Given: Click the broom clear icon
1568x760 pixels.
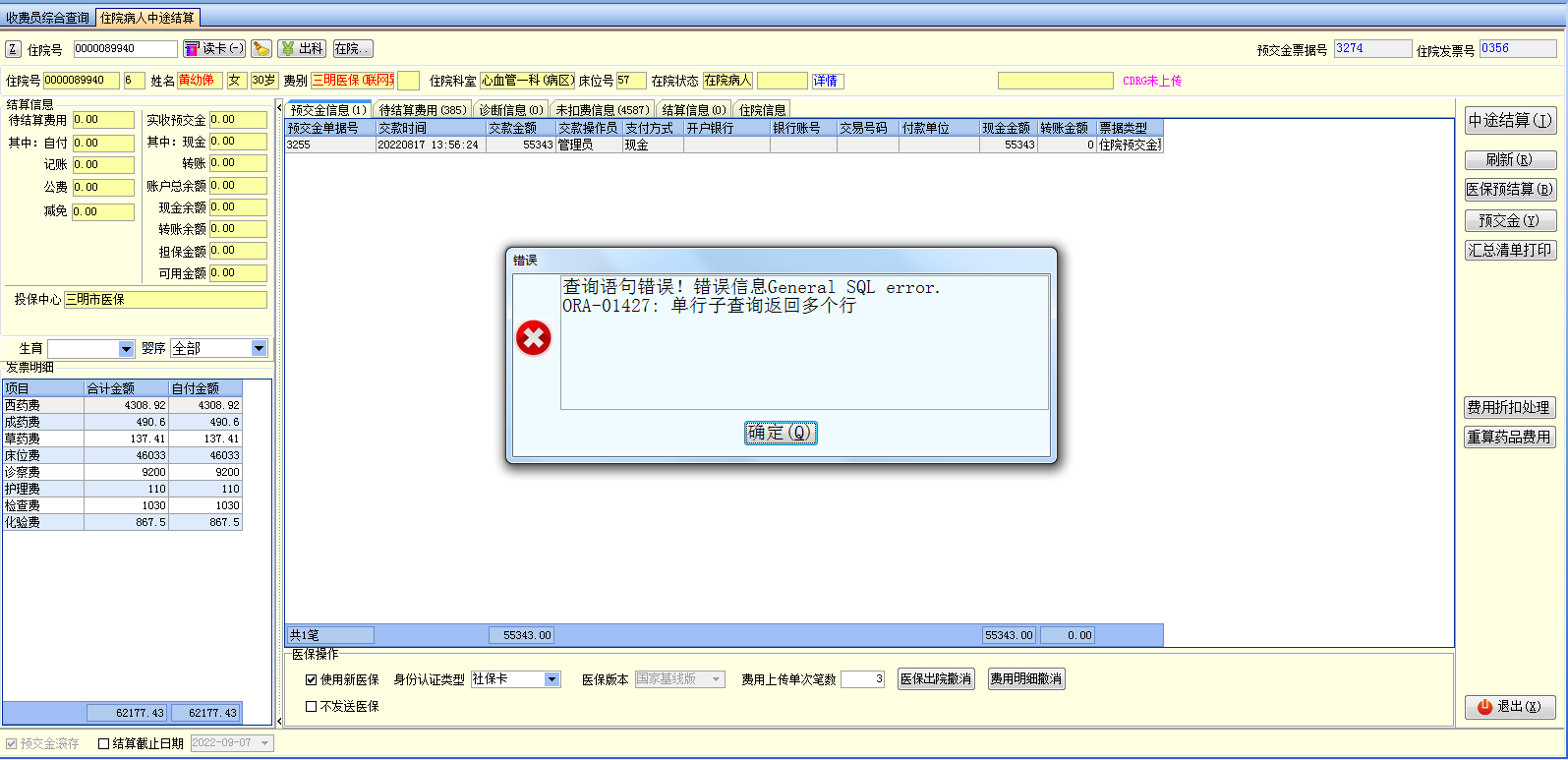Looking at the screenshot, I should pyautogui.click(x=261, y=49).
